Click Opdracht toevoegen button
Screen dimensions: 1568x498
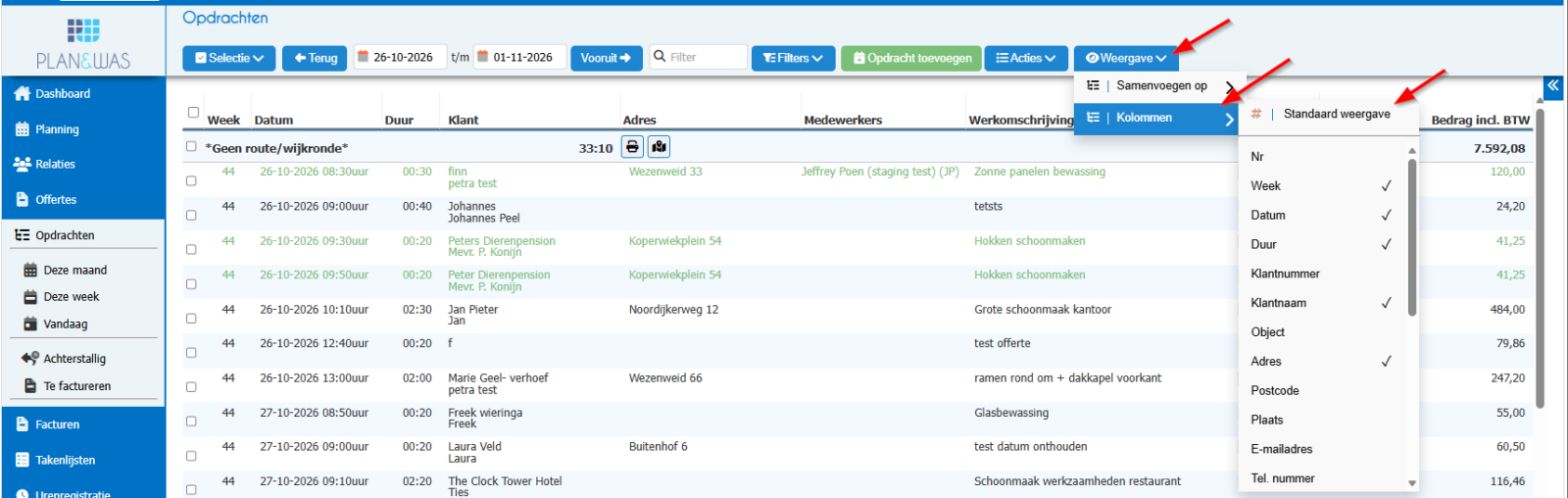(912, 58)
